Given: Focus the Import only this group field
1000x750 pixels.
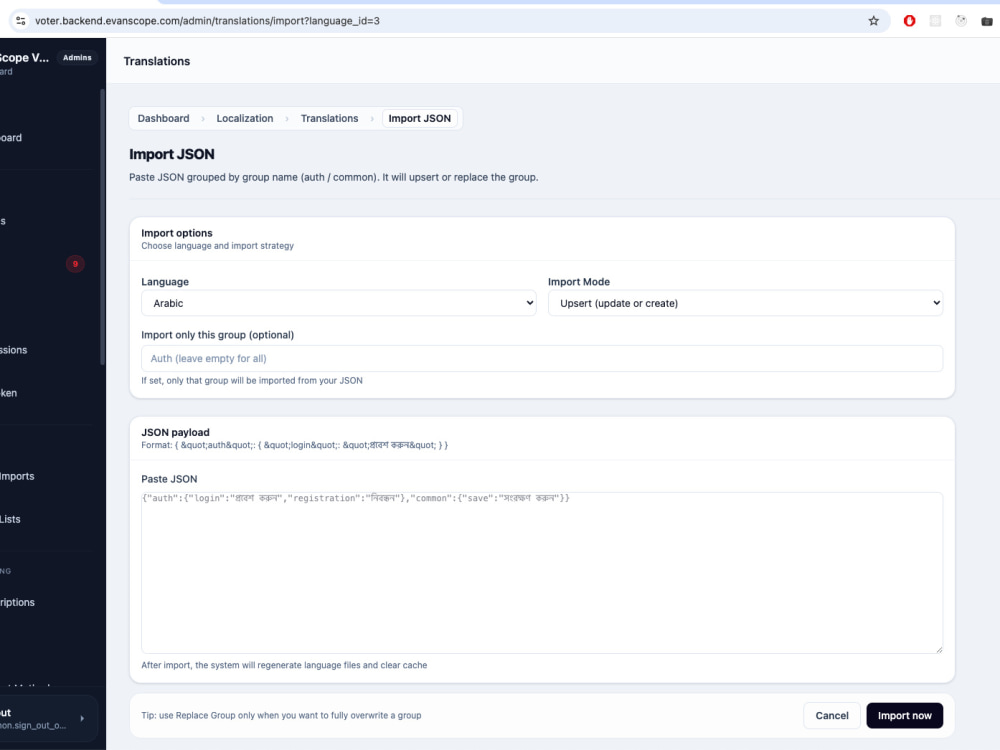Looking at the screenshot, I should (x=541, y=358).
